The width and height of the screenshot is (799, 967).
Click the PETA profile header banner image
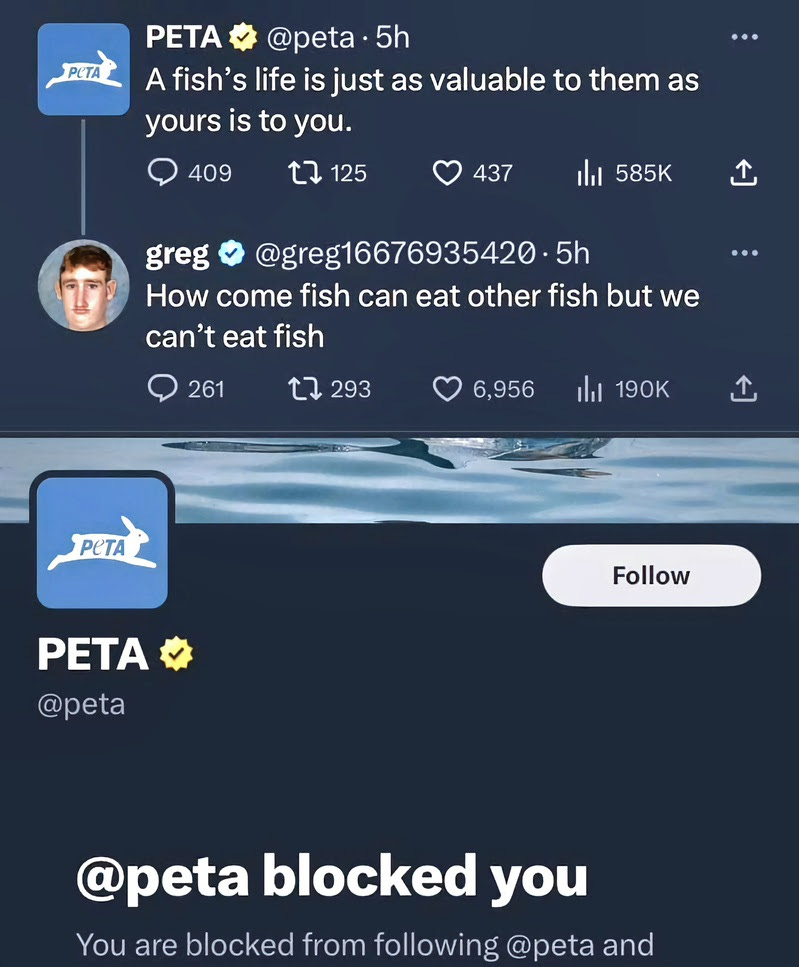tap(400, 480)
